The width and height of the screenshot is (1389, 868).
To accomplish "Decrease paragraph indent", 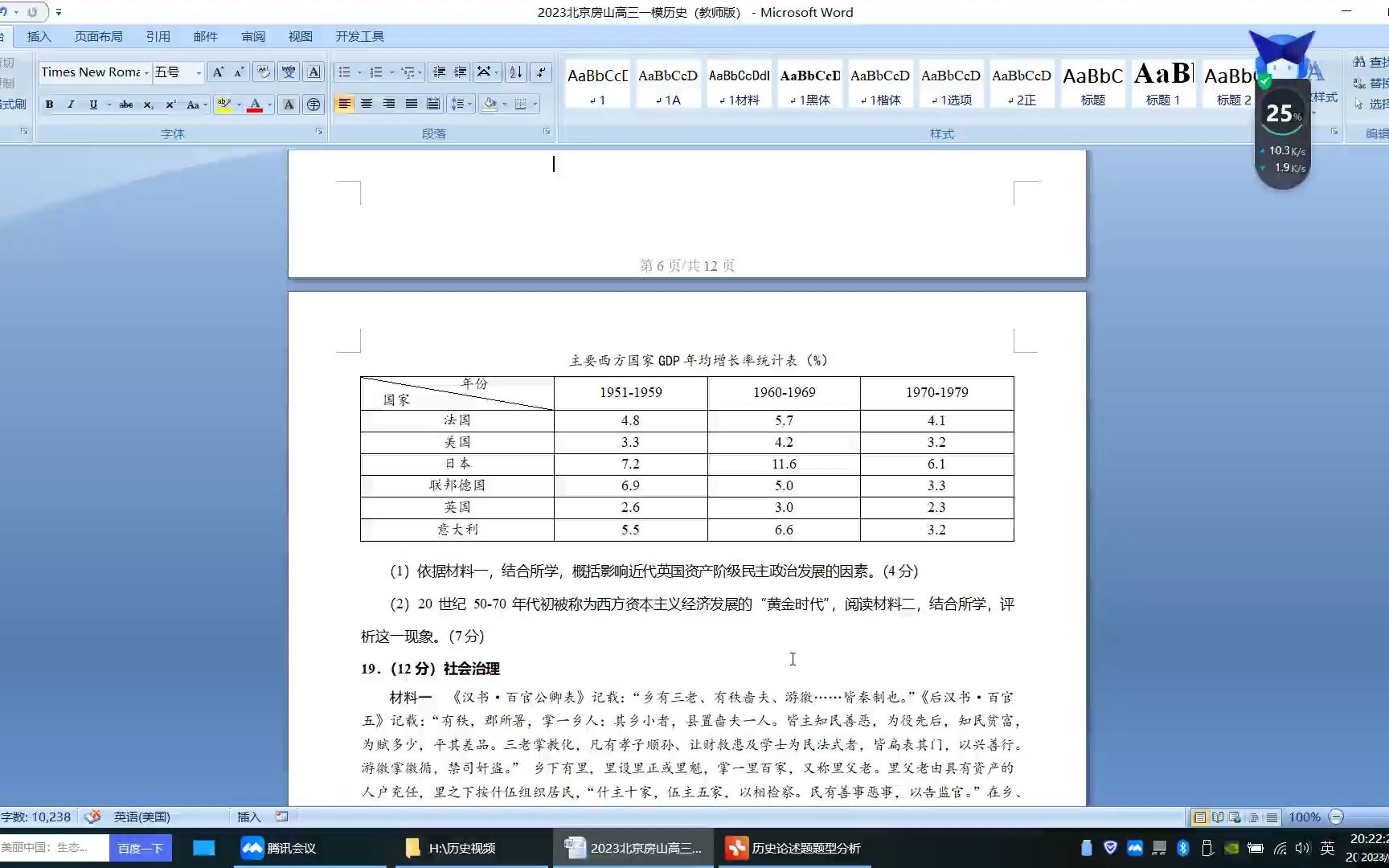I will 440,72.
